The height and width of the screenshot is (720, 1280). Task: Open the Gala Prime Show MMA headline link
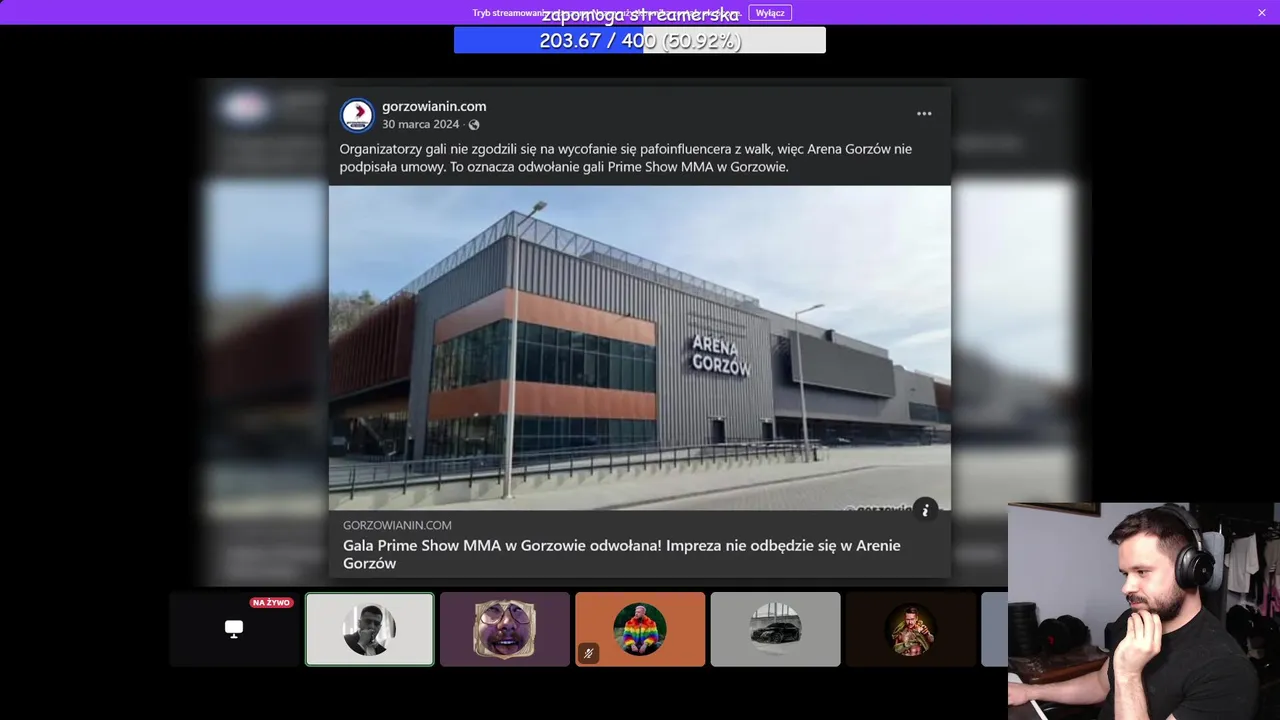[622, 554]
